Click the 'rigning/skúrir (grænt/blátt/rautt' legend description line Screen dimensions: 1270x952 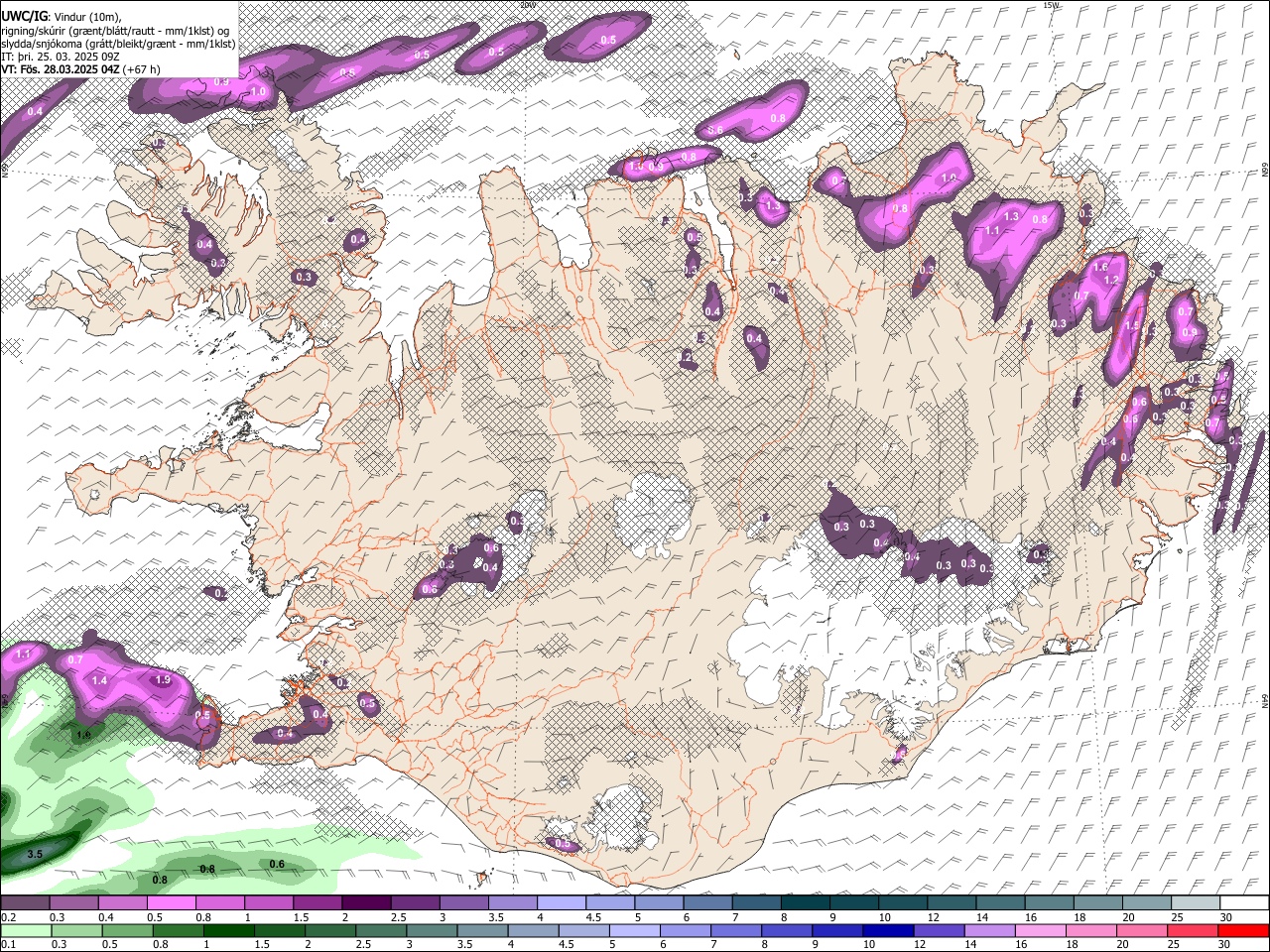(x=115, y=31)
